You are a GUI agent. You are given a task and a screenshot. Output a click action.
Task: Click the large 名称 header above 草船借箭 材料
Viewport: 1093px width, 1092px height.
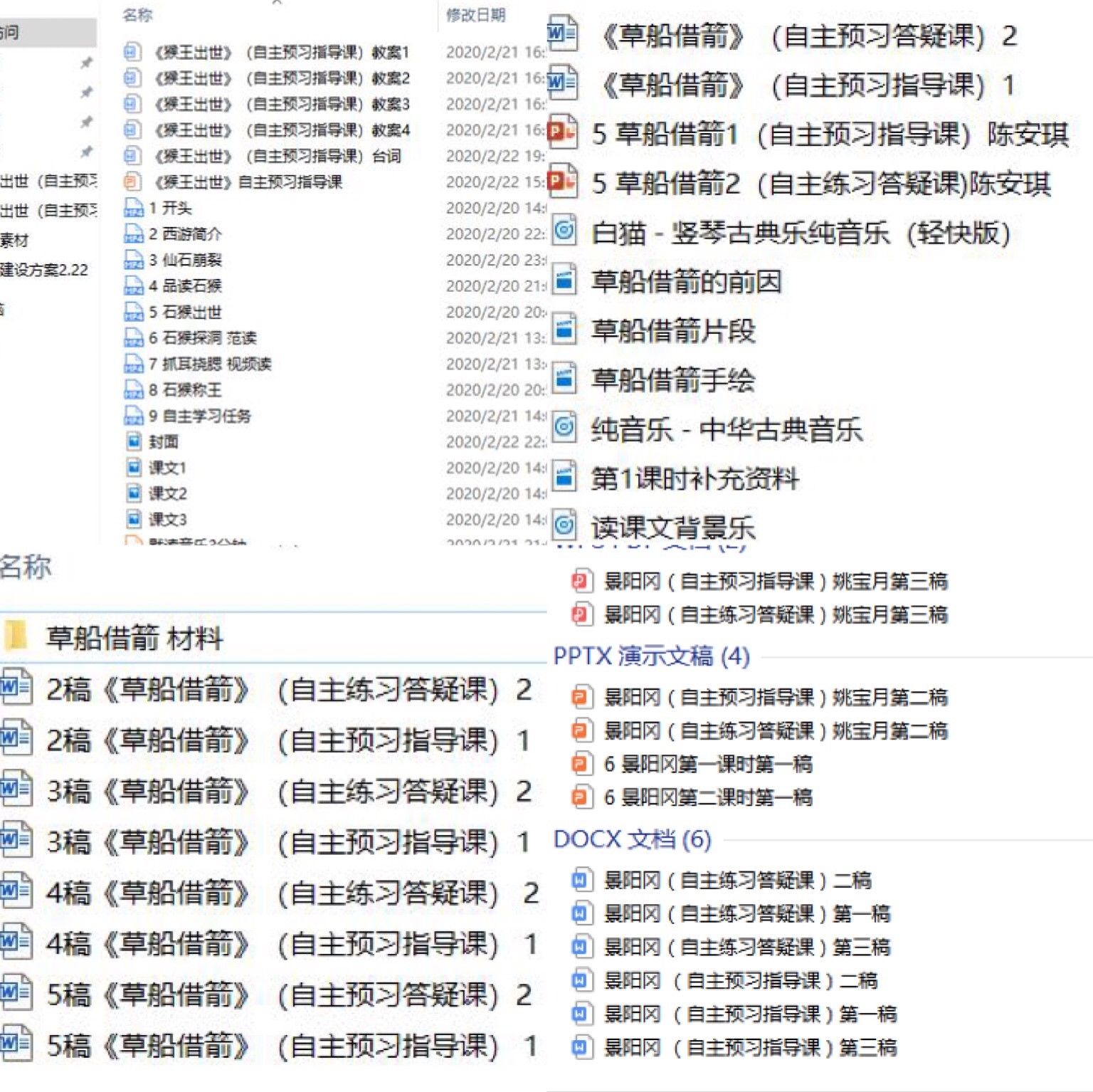26,567
